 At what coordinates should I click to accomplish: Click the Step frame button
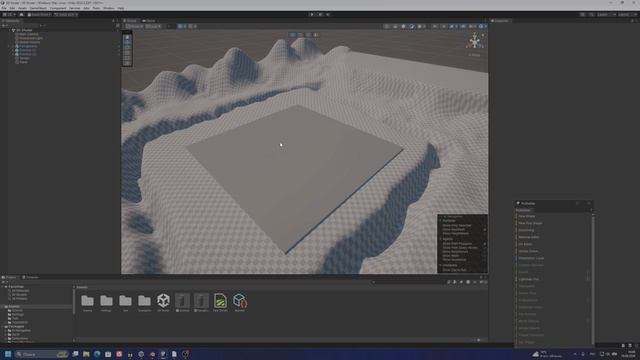coord(328,14)
